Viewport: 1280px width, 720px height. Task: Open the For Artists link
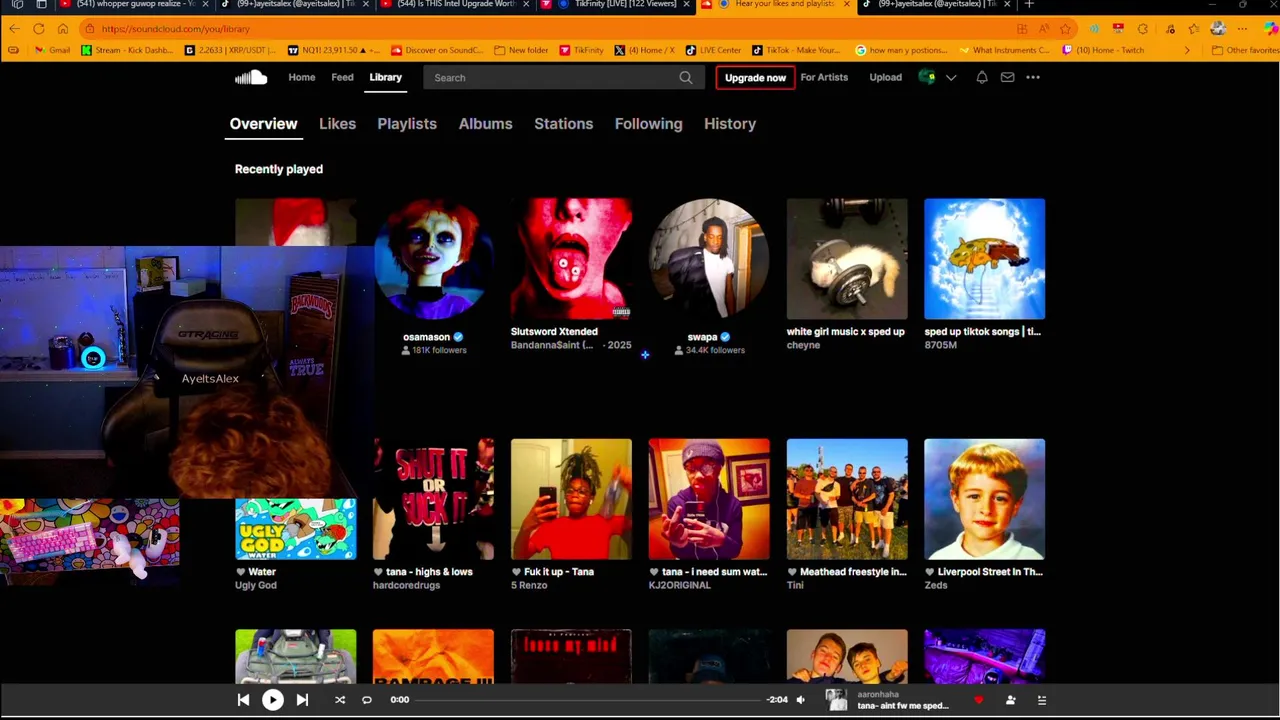click(x=824, y=77)
